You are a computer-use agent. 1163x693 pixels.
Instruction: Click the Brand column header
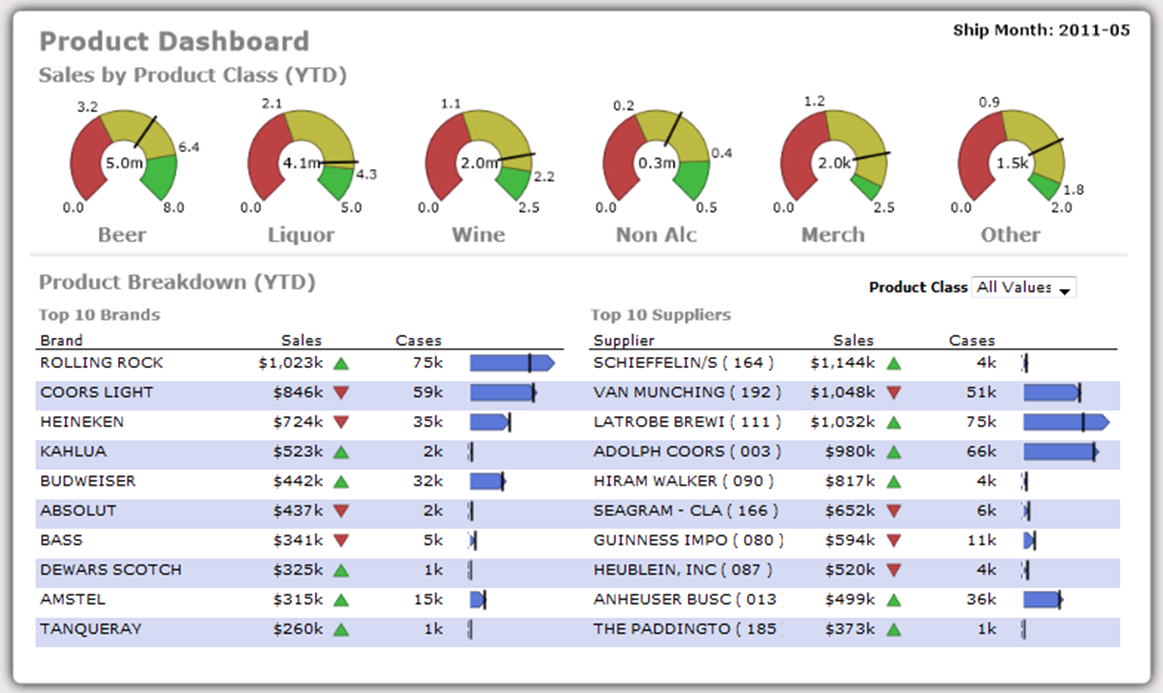[61, 340]
